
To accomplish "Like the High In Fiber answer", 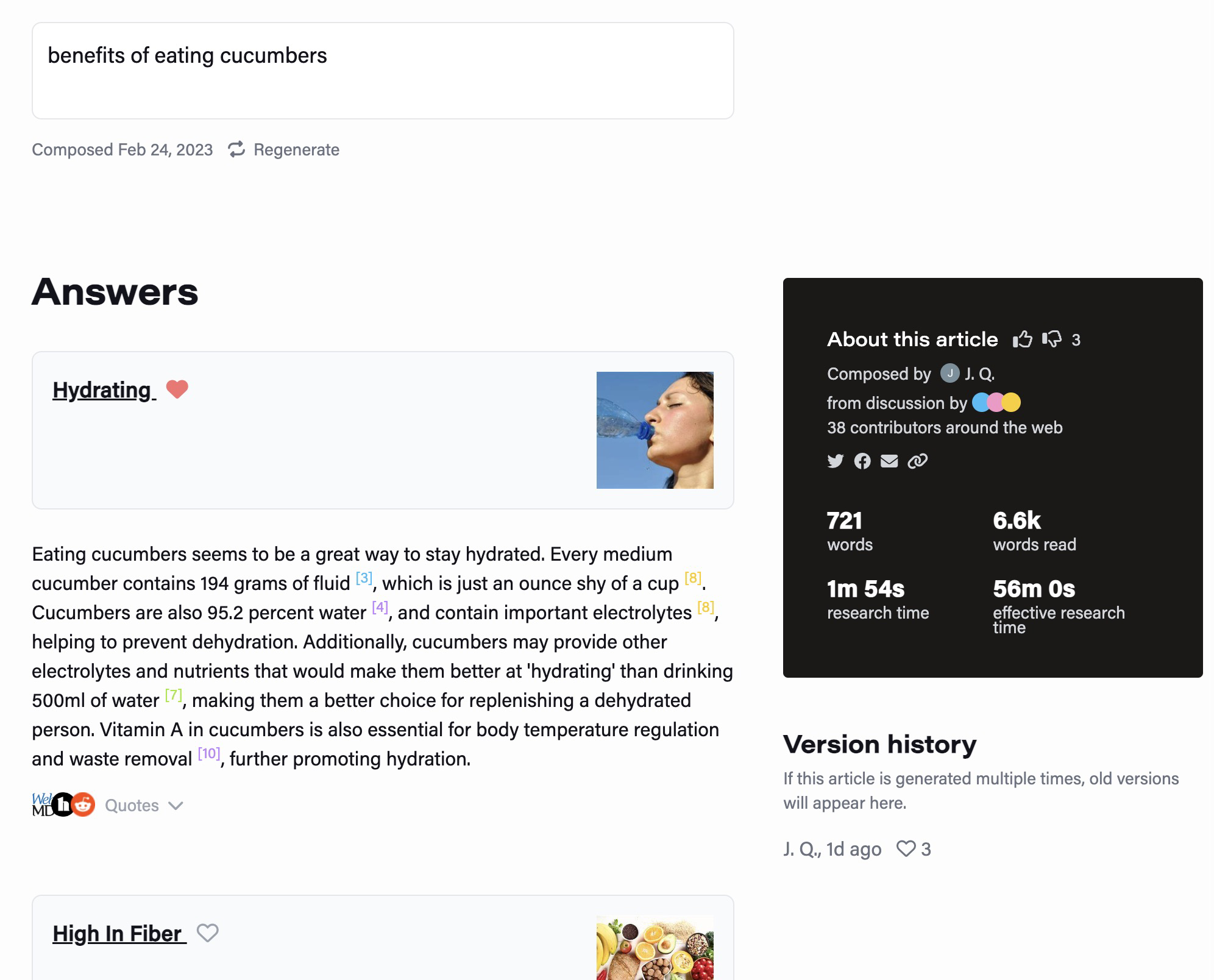I will tap(207, 932).
